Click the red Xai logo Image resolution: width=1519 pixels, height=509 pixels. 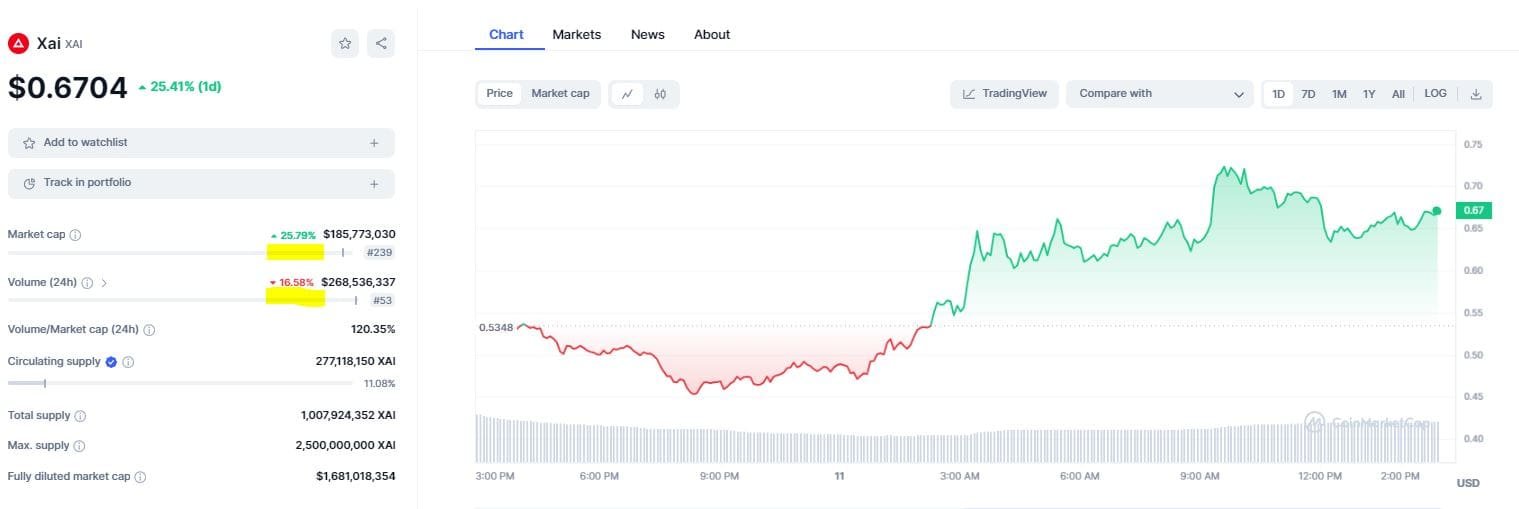[x=18, y=43]
